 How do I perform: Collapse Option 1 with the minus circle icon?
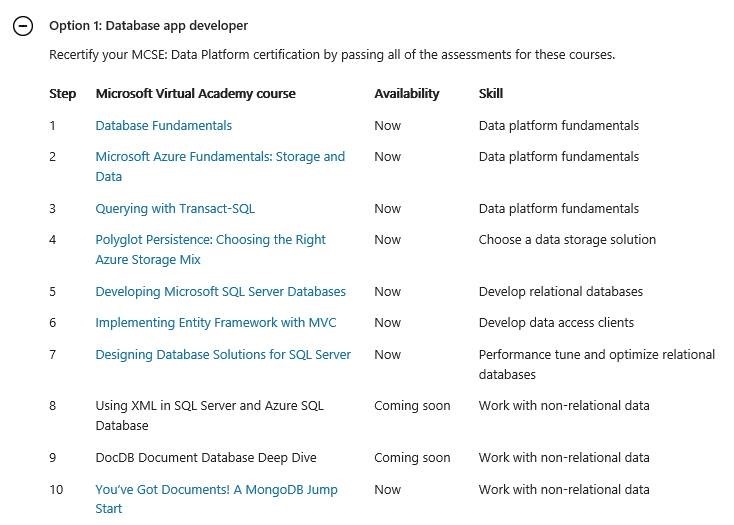tap(23, 26)
